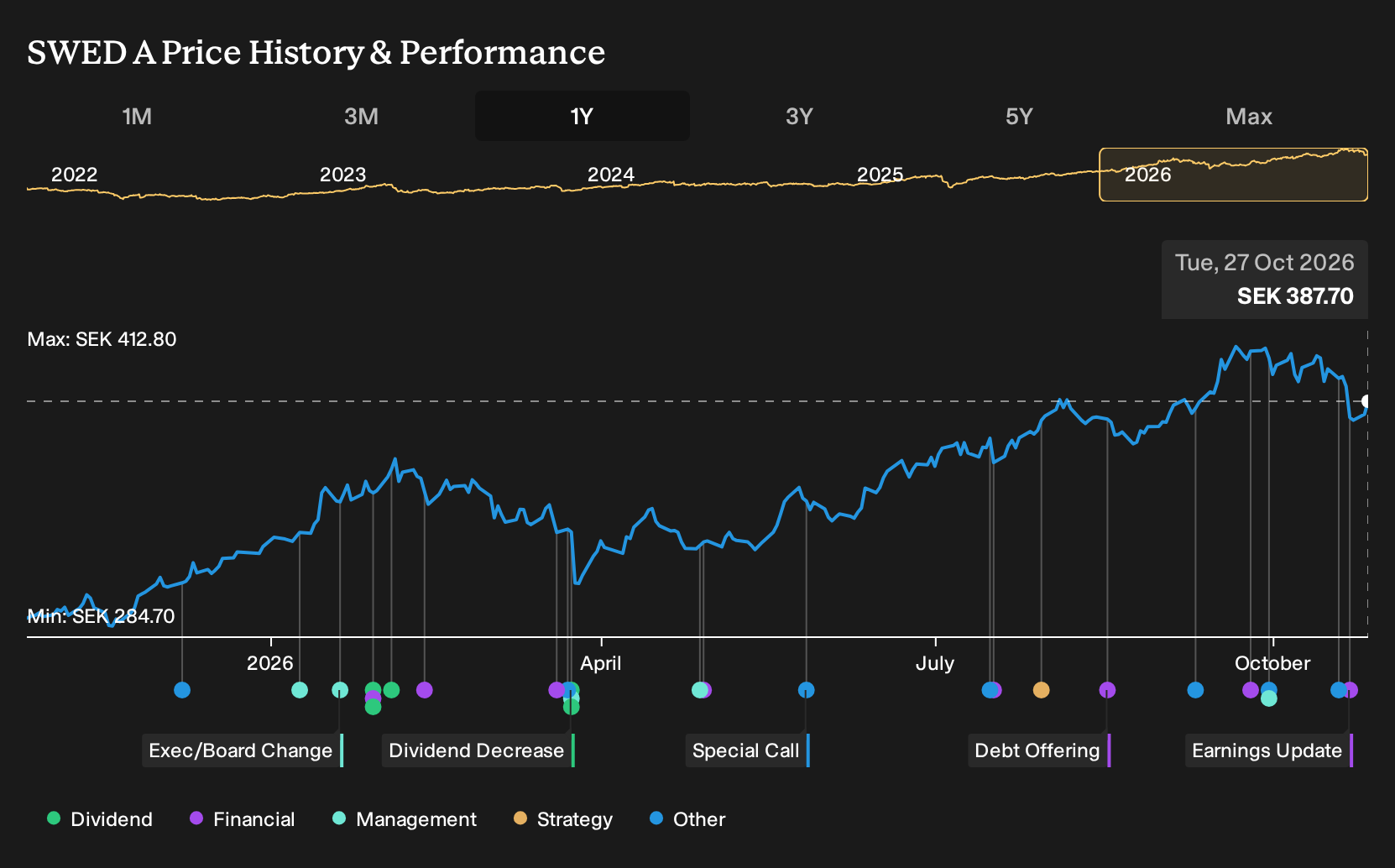Click blue event marker linked to Special Call
This screenshot has width=1395, height=868.
pyautogui.click(x=806, y=690)
